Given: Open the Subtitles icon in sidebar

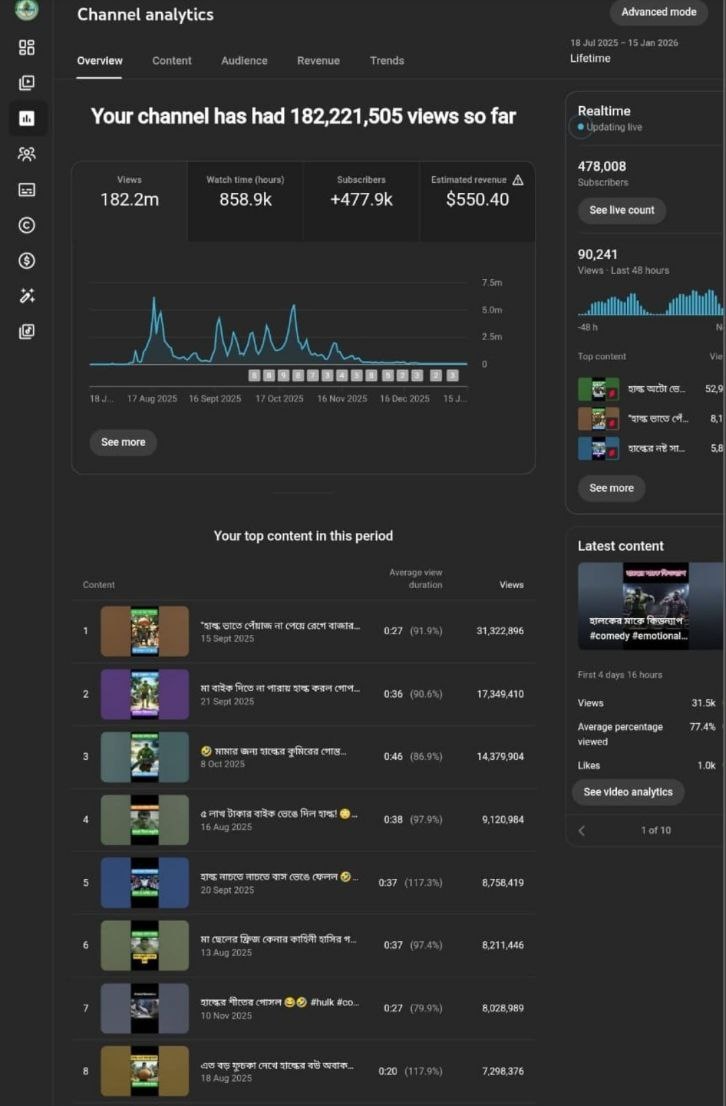Looking at the screenshot, I should (x=27, y=189).
